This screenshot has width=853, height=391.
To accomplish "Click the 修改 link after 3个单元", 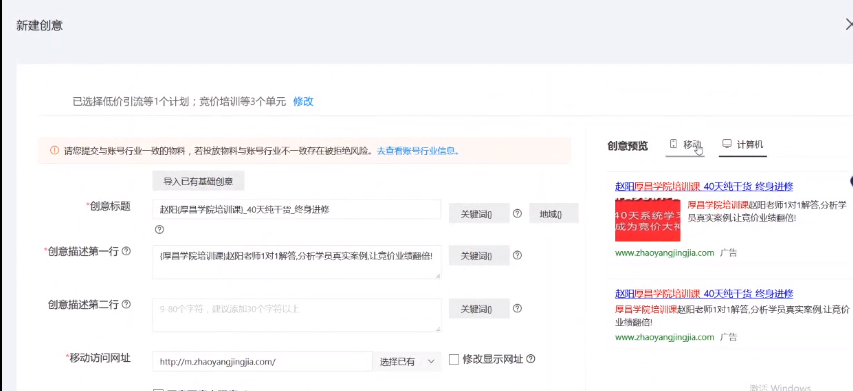I will (x=303, y=101).
